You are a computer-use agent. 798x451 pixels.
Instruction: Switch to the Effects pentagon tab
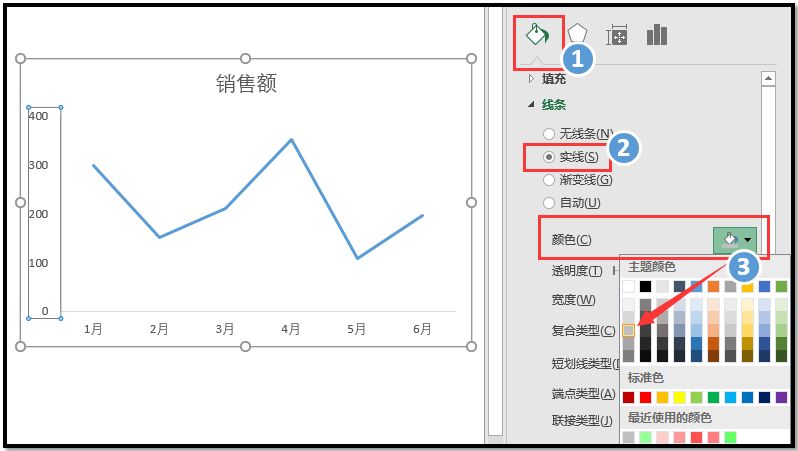point(577,35)
